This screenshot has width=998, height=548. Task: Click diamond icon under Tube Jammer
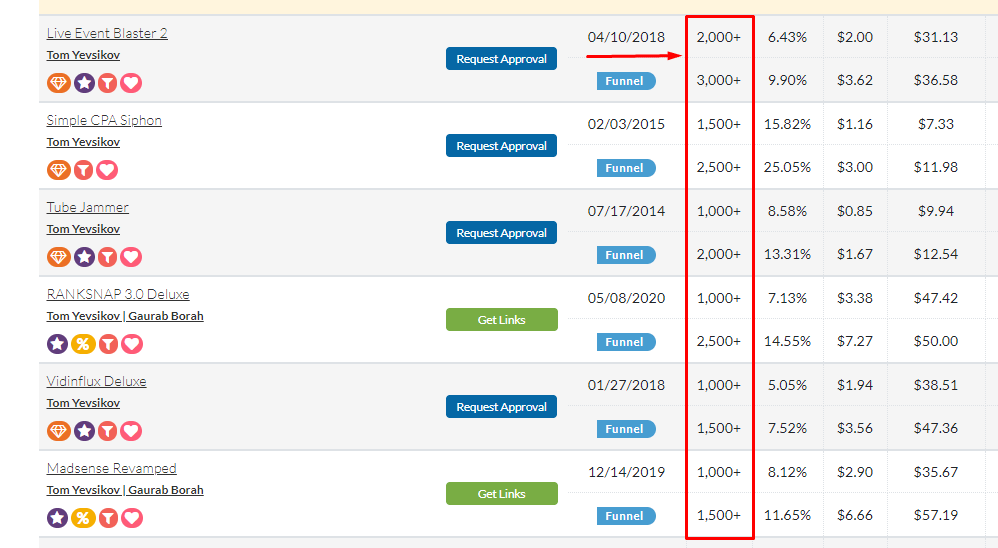(x=59, y=257)
